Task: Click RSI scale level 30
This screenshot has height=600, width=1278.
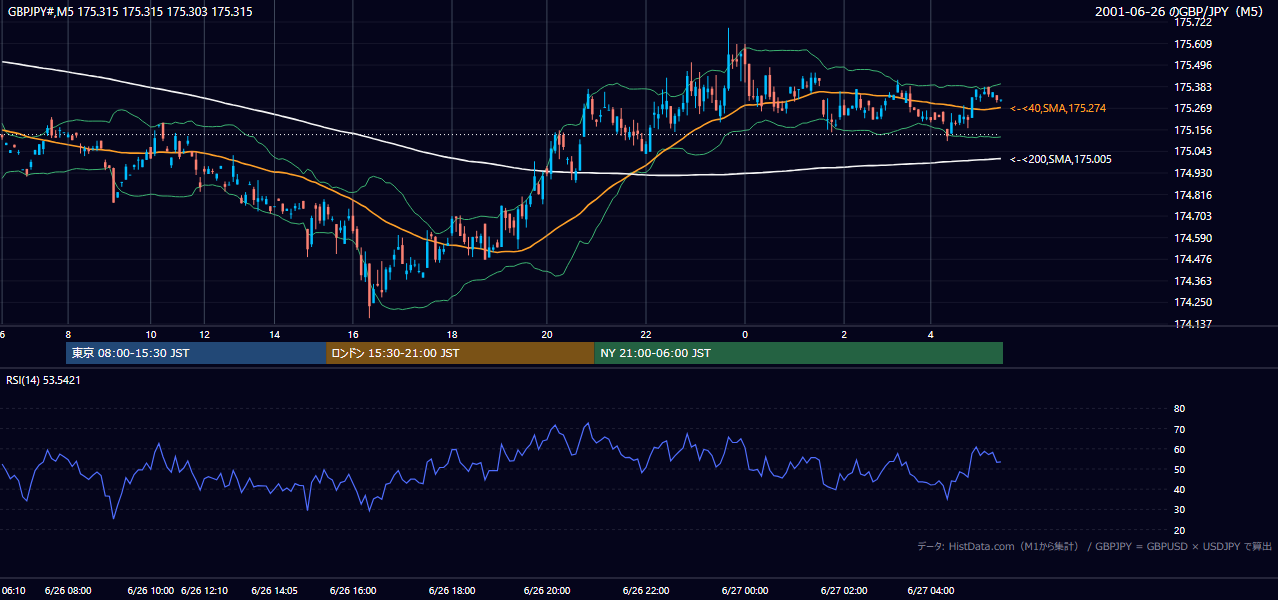Action: (1179, 510)
